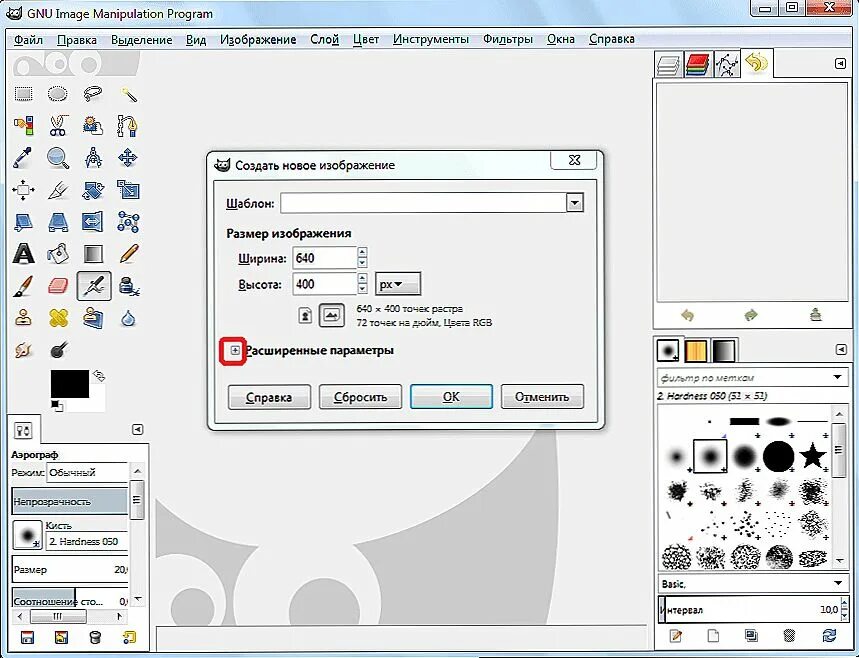Select the star-shaped brush thumbnail
The height and width of the screenshot is (658, 859).
tap(812, 455)
